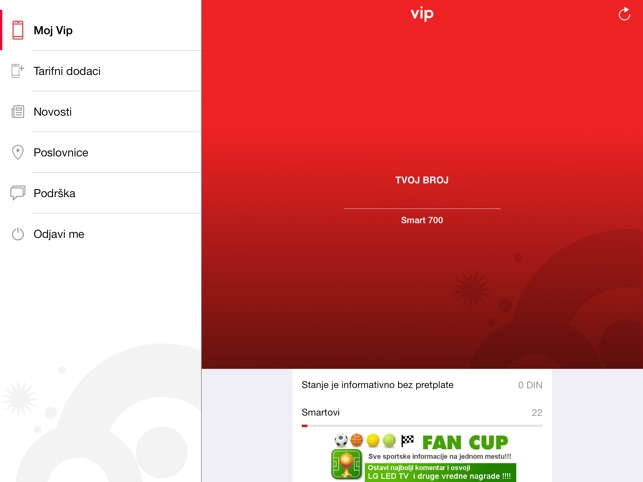Open the Tarifni dodaci menu entry
Viewport: 643px width, 482px height.
[x=101, y=71]
